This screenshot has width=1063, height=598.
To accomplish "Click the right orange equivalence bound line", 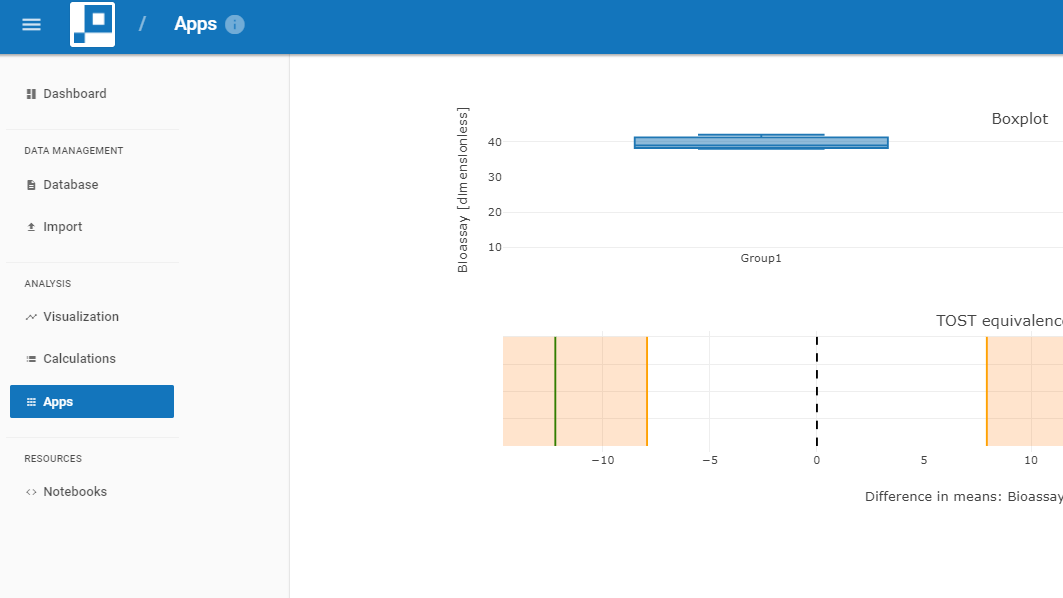I will [x=987, y=391].
